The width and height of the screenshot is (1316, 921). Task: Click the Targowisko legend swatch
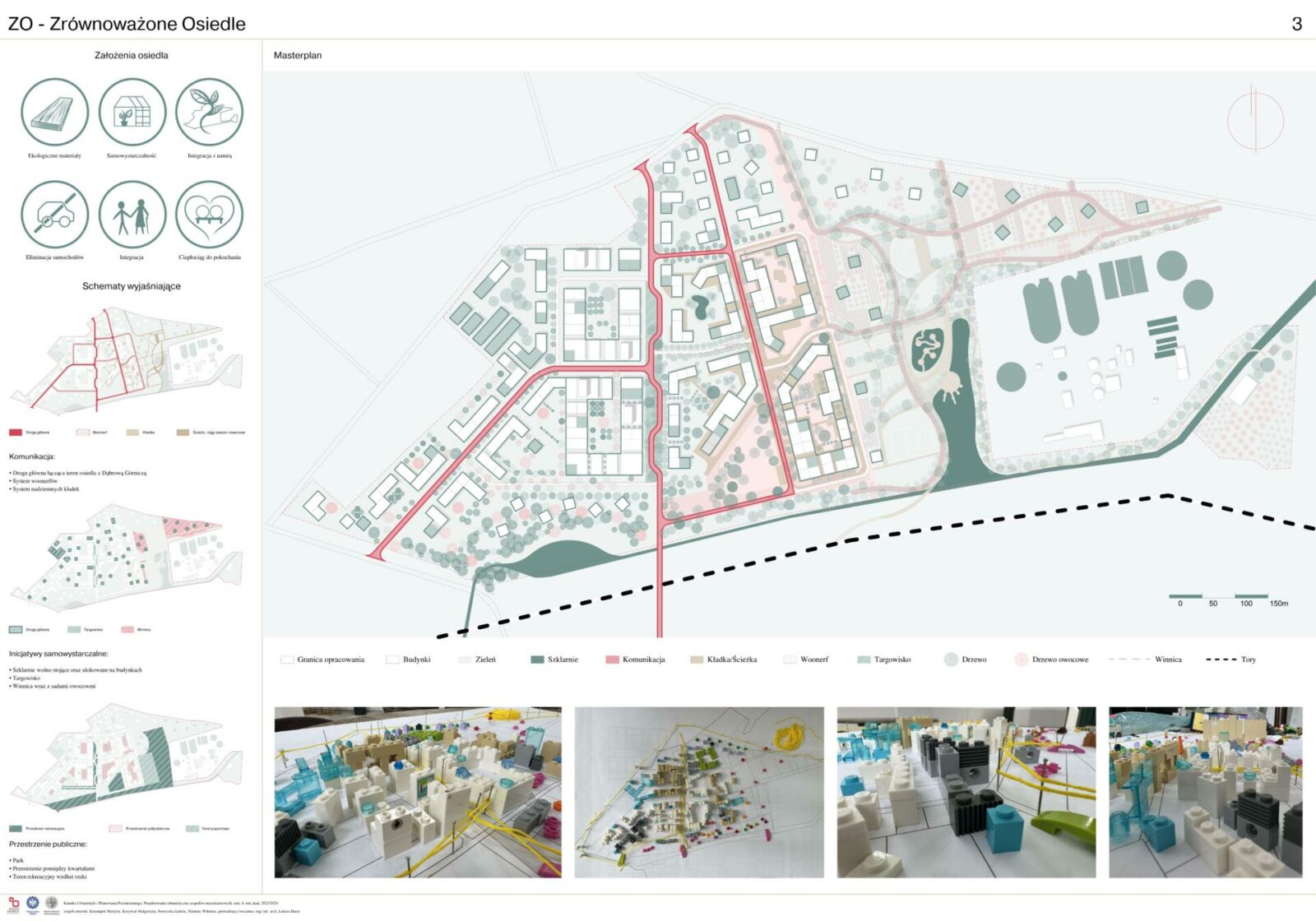click(864, 660)
